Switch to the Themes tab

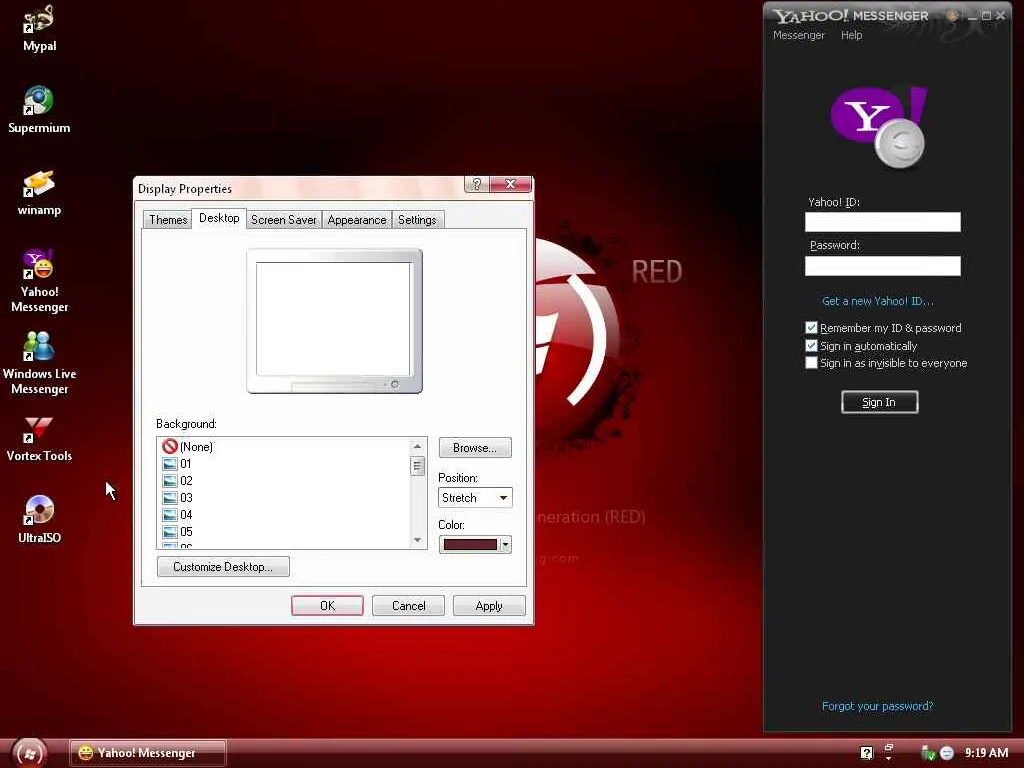click(168, 219)
